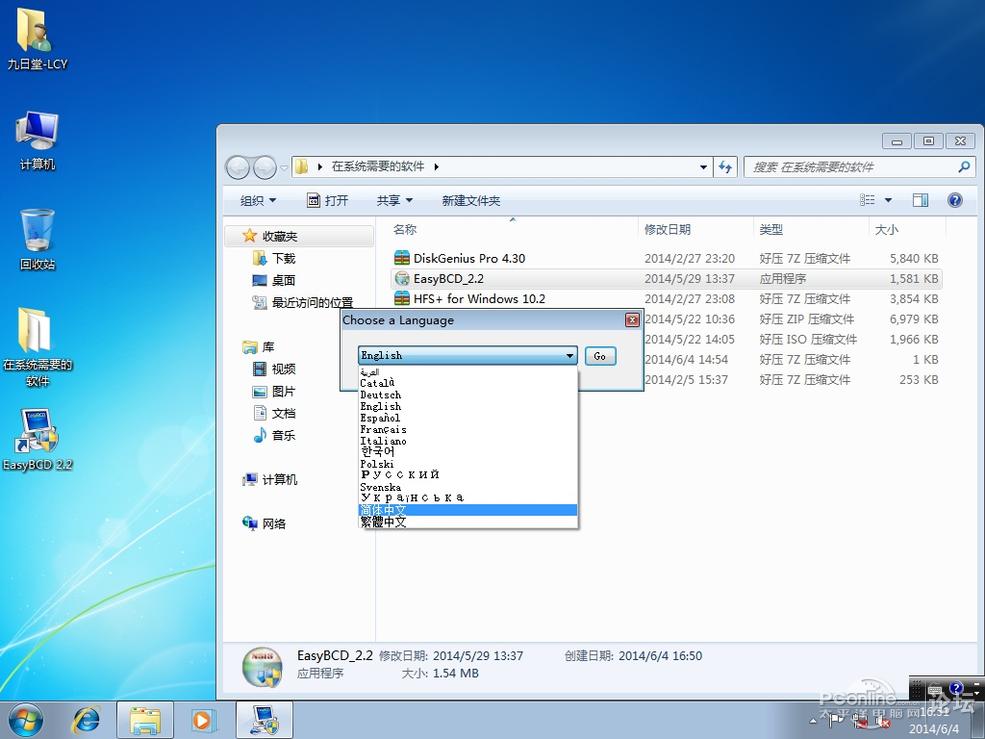Open Explorer help icon
Viewport: 985px width, 739px height.
[955, 200]
